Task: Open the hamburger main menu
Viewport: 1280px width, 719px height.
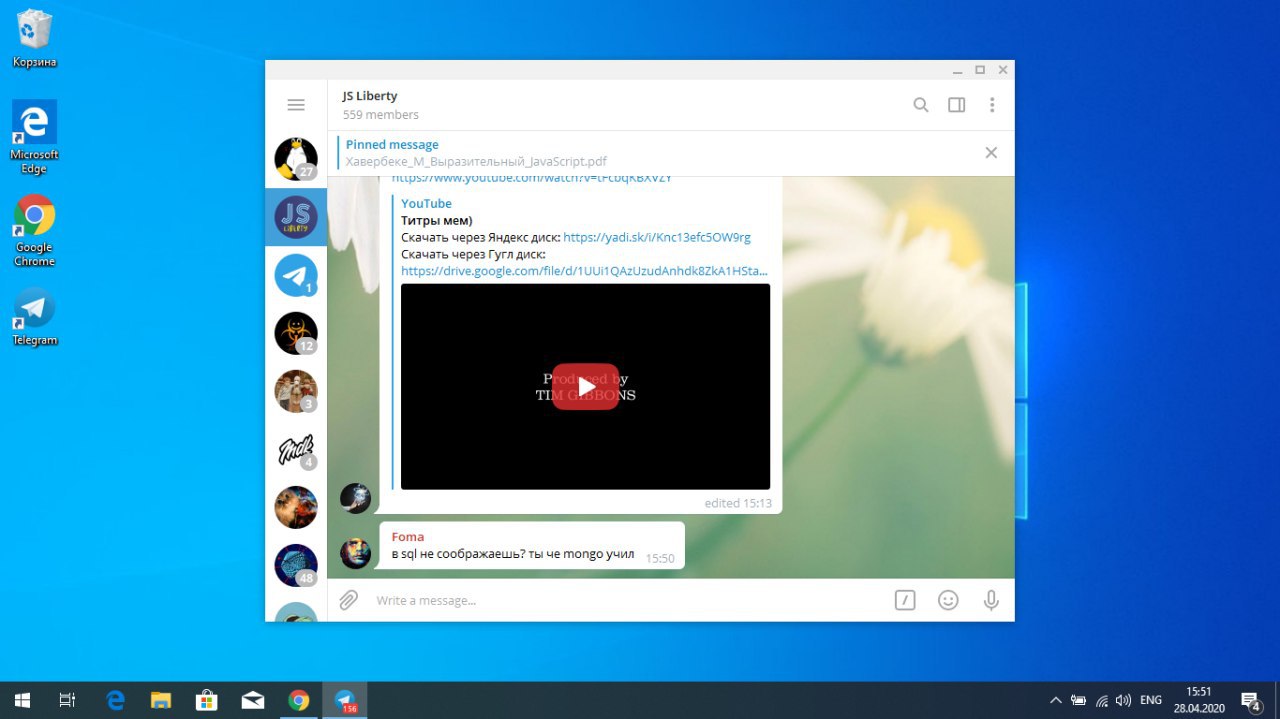Action: (x=296, y=105)
